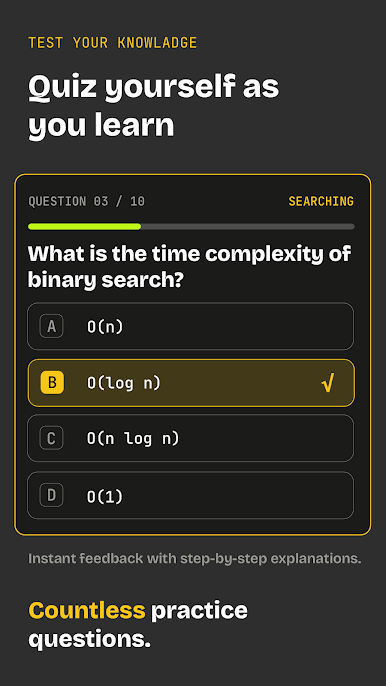The width and height of the screenshot is (386, 686).
Task: Select the A letter badge icon
Action: pyautogui.click(x=52, y=326)
